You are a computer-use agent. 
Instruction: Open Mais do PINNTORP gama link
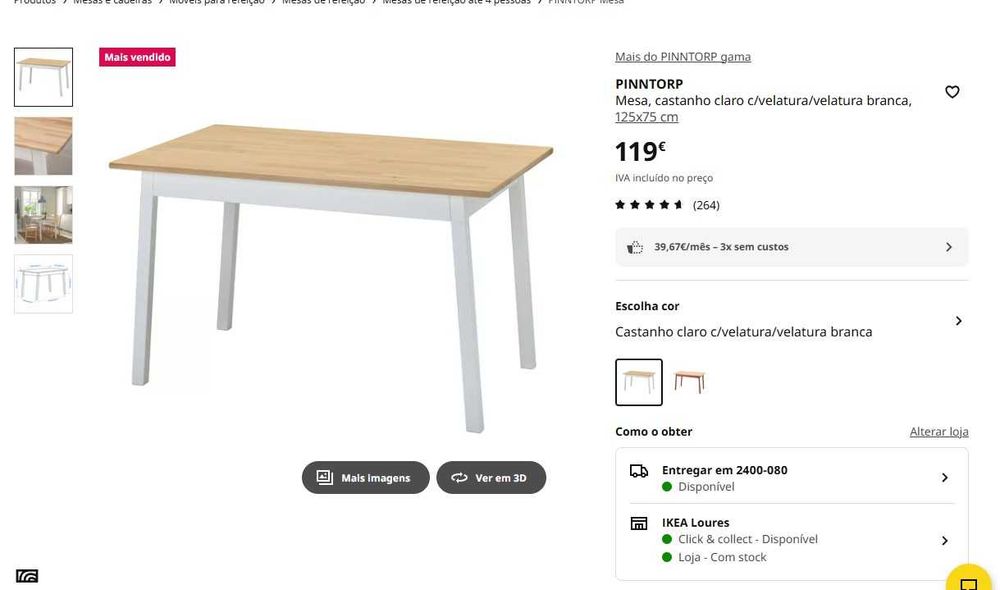(682, 57)
